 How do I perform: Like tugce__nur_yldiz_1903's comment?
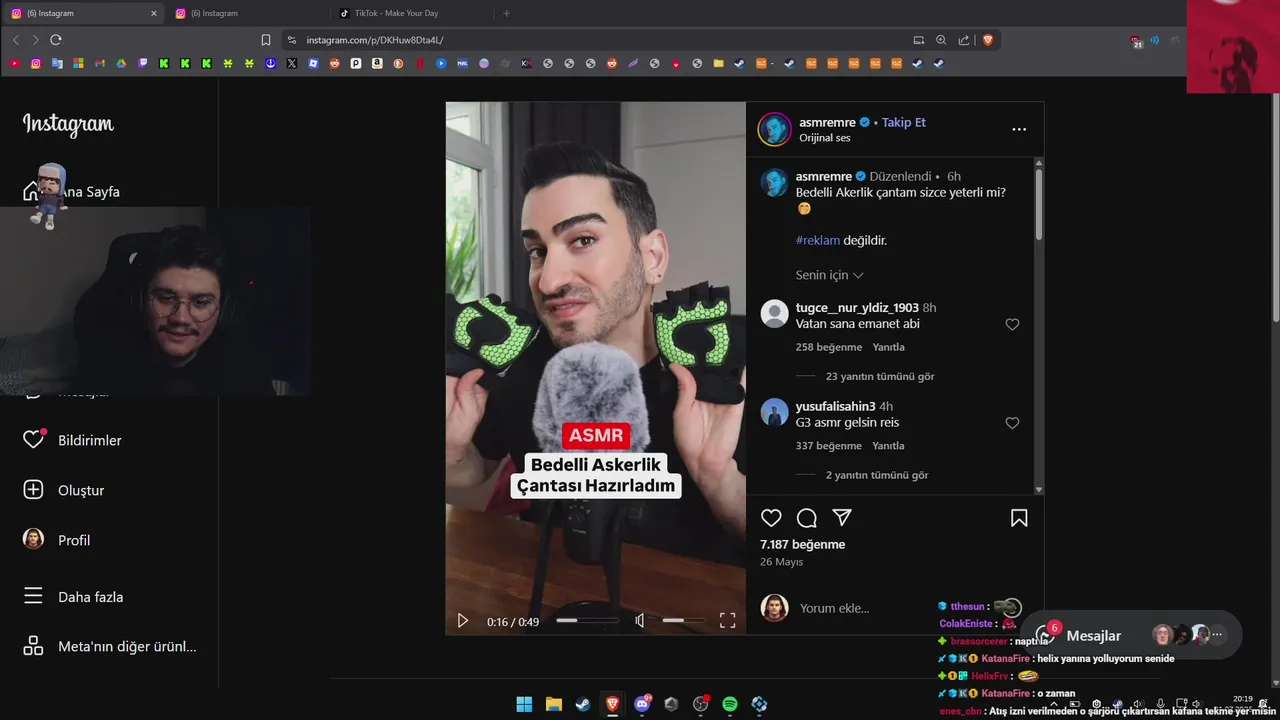point(1012,325)
